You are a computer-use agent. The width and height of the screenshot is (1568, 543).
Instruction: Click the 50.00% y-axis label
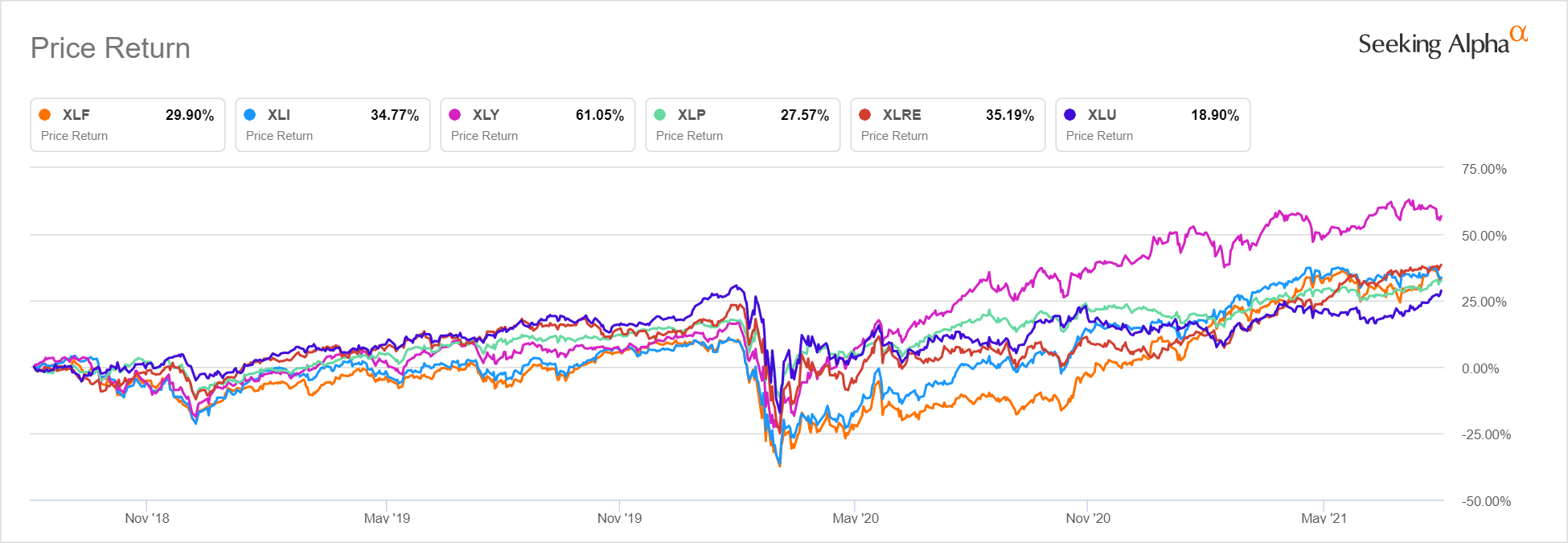[1484, 236]
